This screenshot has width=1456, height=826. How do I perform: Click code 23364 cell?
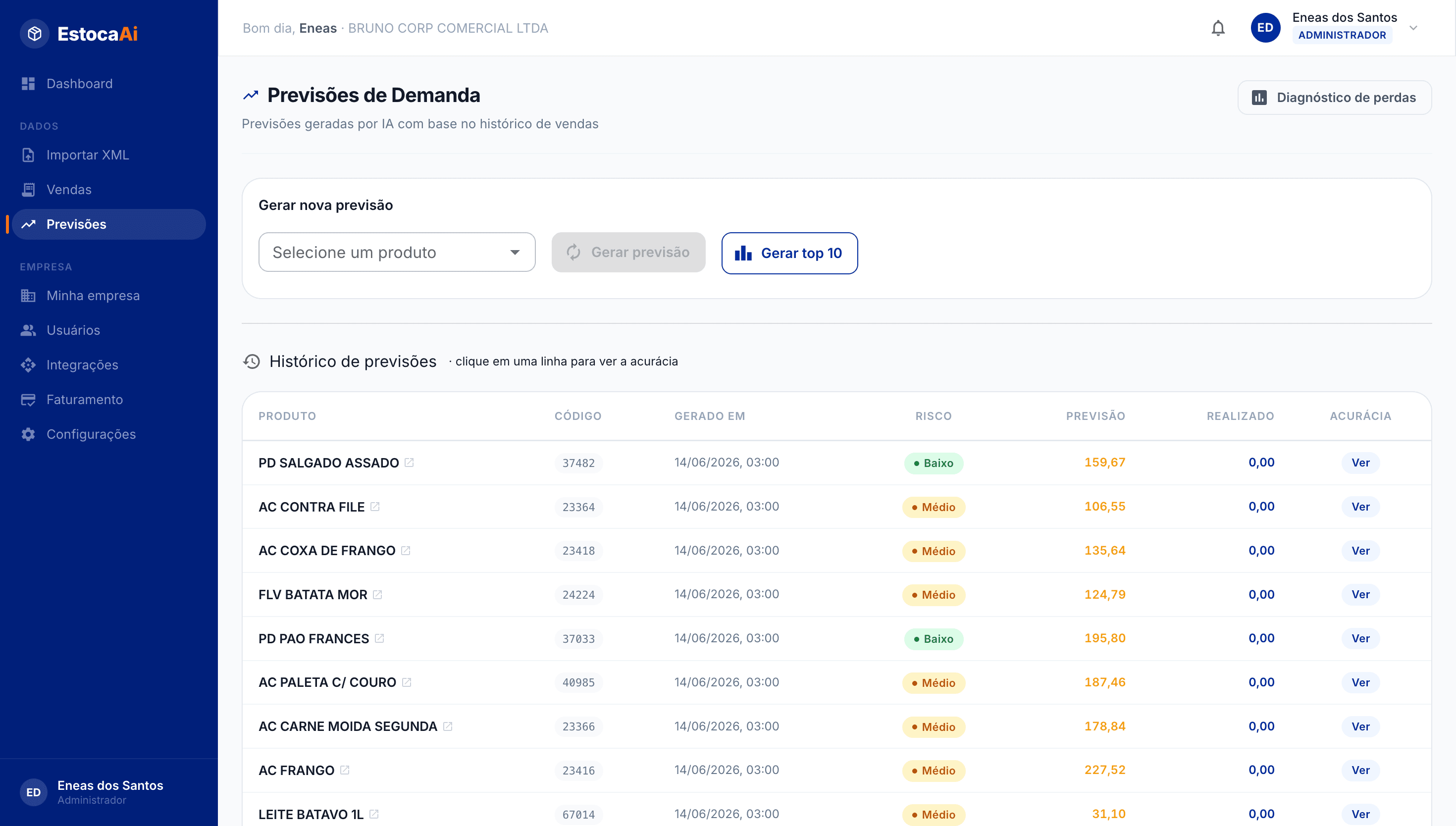point(578,507)
